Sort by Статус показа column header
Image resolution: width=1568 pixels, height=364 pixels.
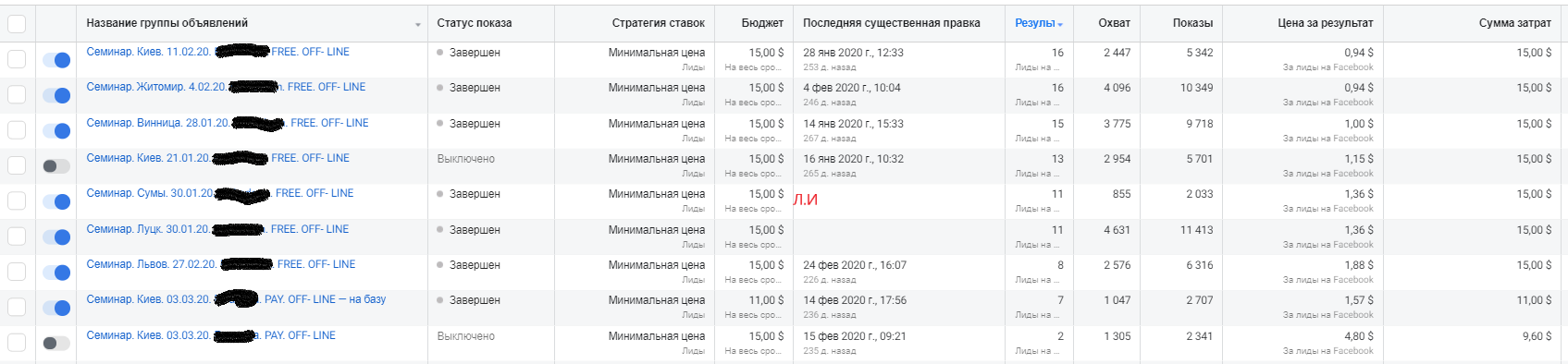click(x=475, y=23)
